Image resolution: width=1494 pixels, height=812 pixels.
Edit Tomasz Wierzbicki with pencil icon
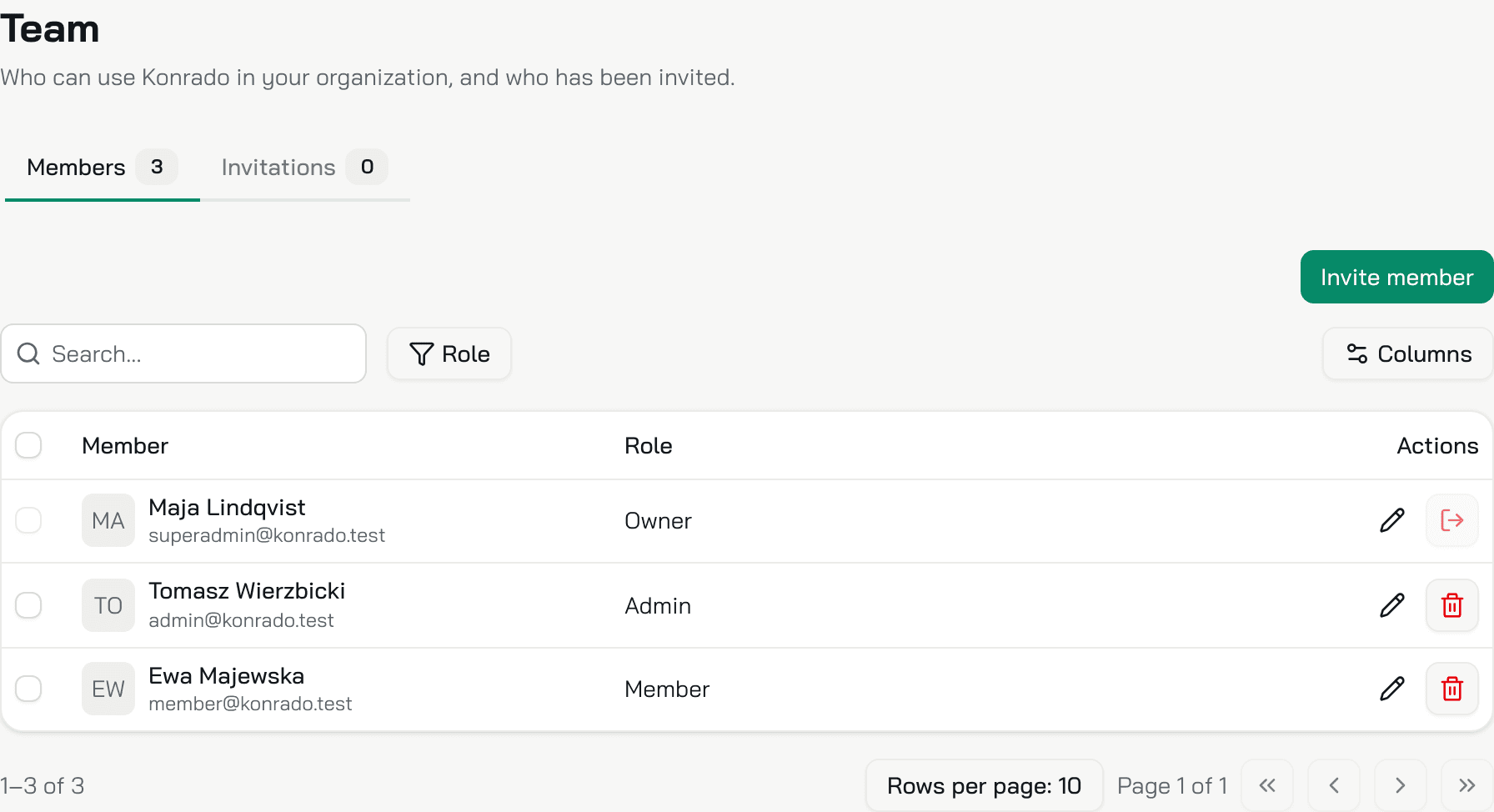(1392, 605)
